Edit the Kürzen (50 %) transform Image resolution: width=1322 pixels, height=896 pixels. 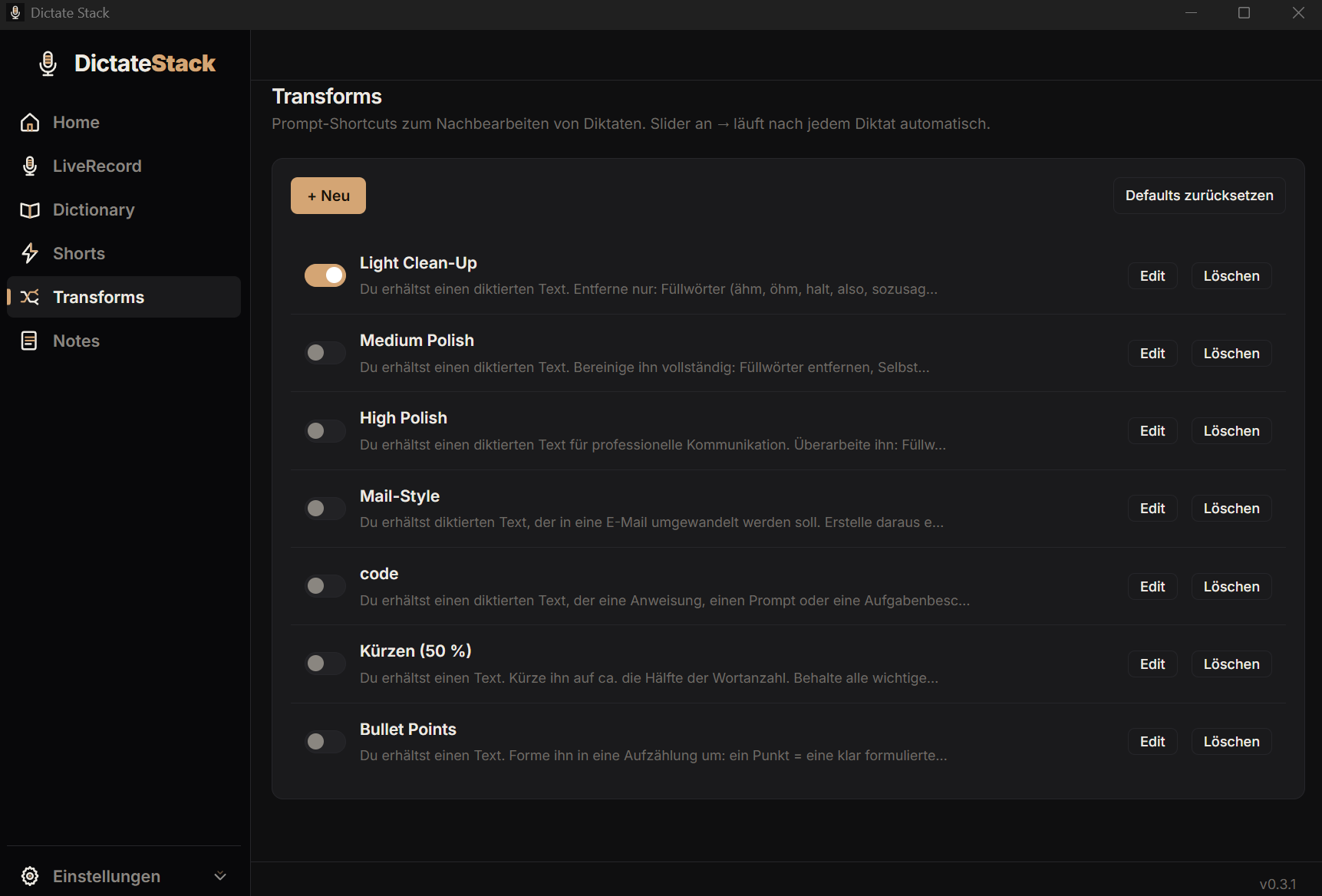pos(1152,664)
